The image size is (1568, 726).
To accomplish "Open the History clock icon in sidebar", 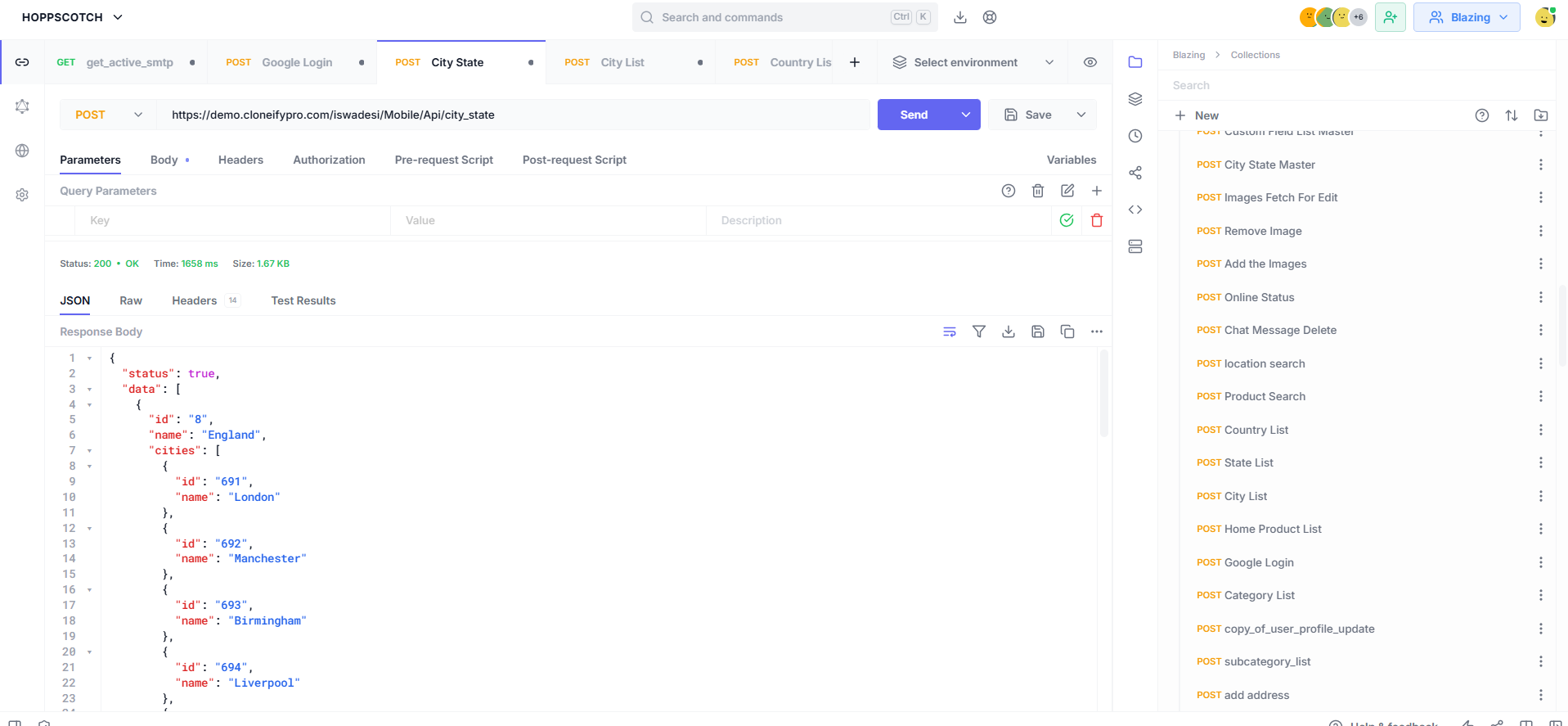I will point(1135,136).
